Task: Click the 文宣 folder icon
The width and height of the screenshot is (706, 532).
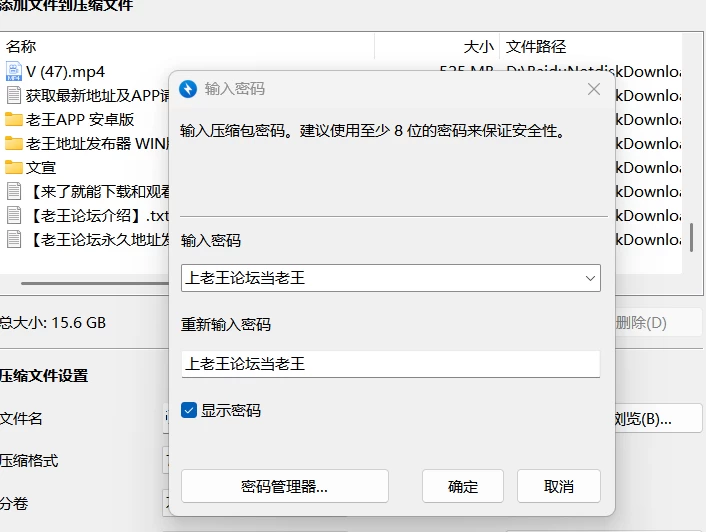Action: tap(14, 167)
